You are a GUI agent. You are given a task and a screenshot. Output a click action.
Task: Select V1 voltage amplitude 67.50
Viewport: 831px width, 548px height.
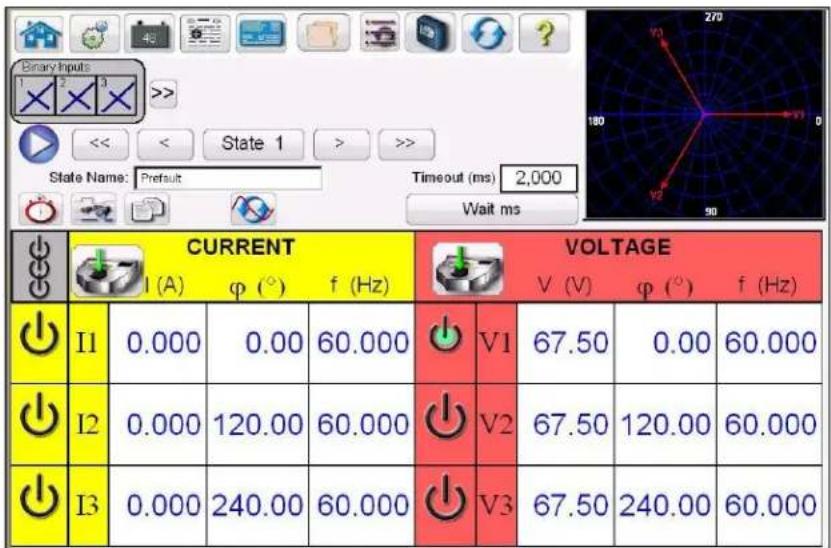click(x=565, y=343)
